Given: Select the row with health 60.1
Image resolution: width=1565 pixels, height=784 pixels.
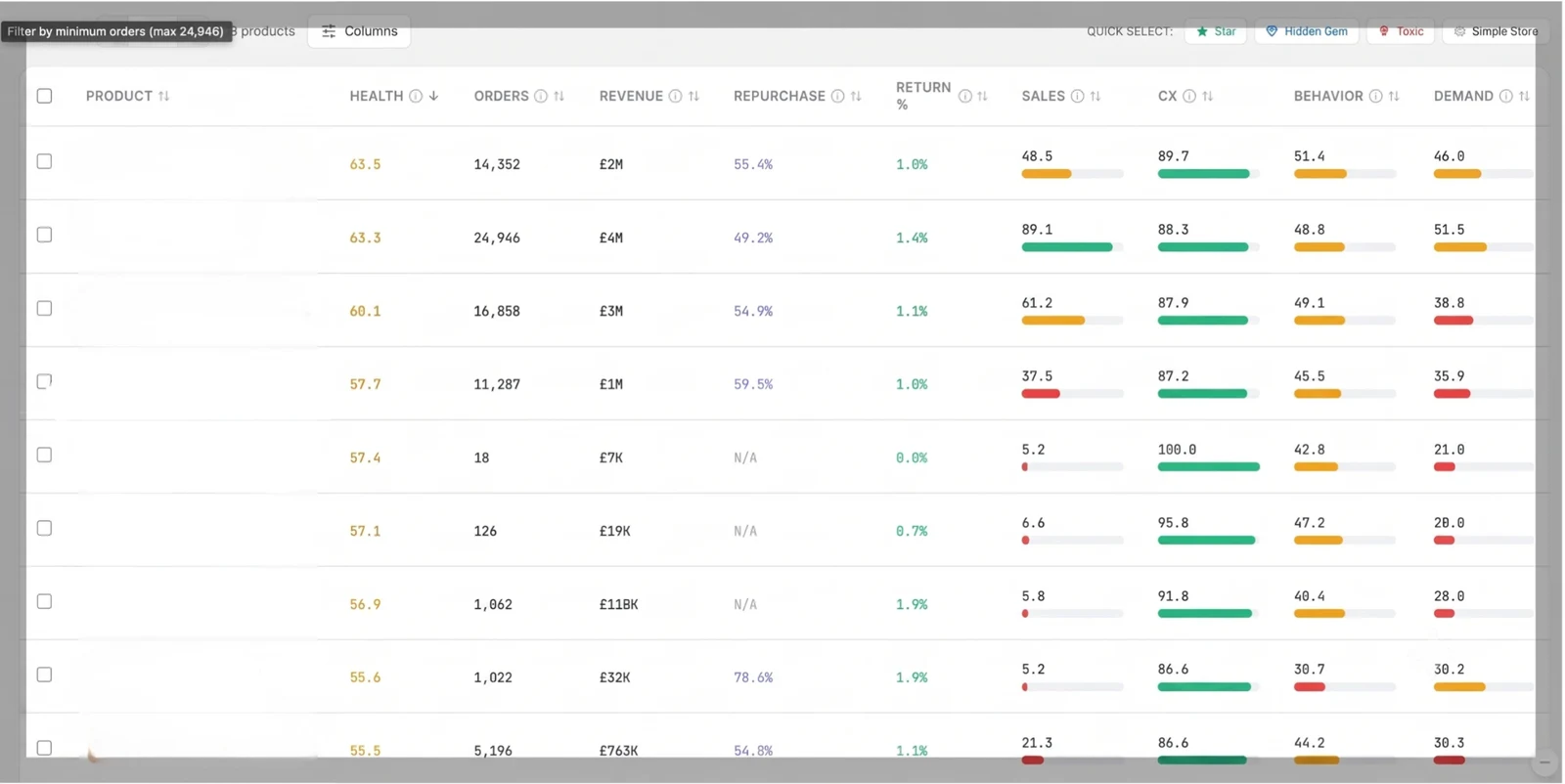Looking at the screenshot, I should [x=44, y=308].
